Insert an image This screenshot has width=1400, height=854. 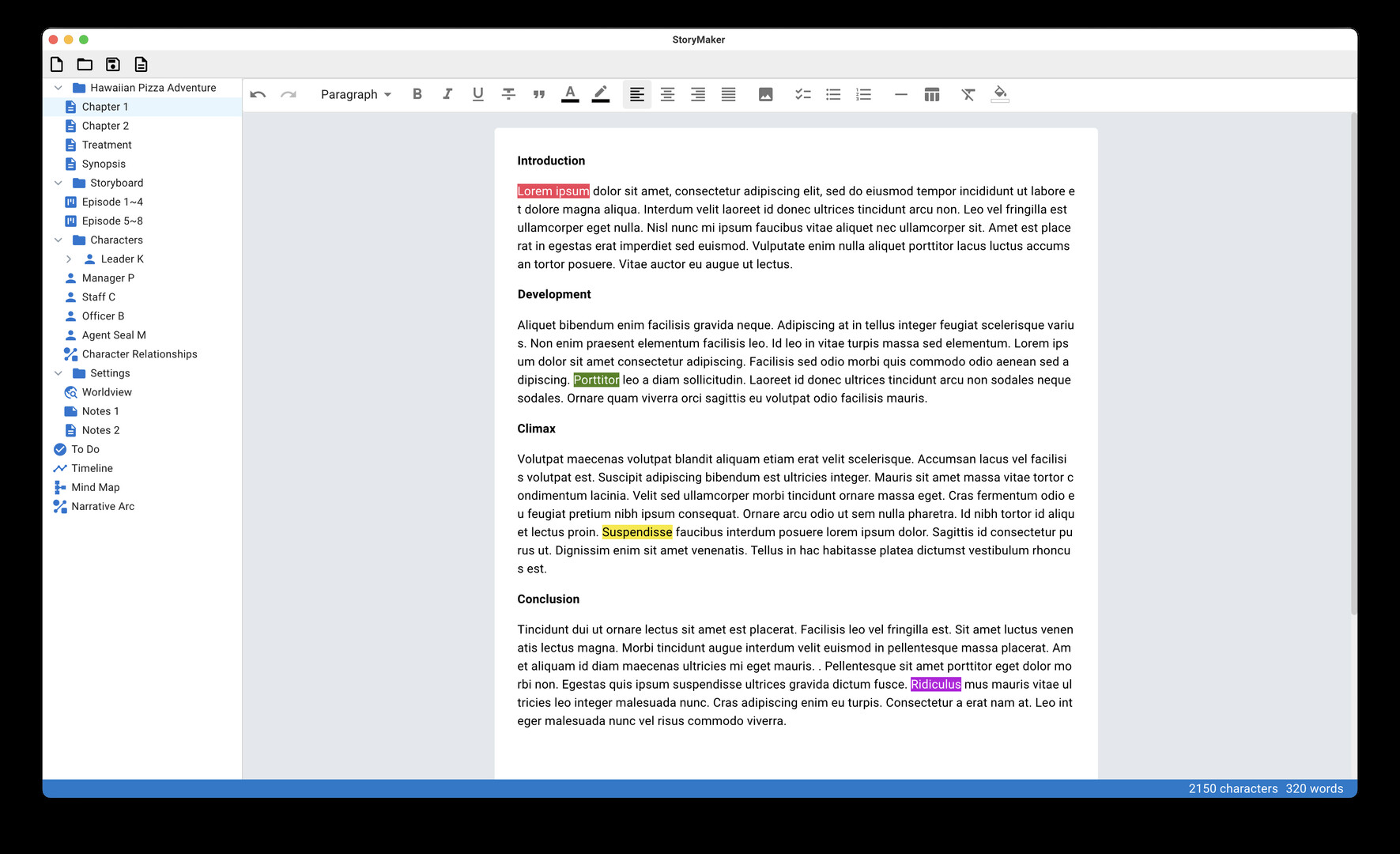point(765,94)
